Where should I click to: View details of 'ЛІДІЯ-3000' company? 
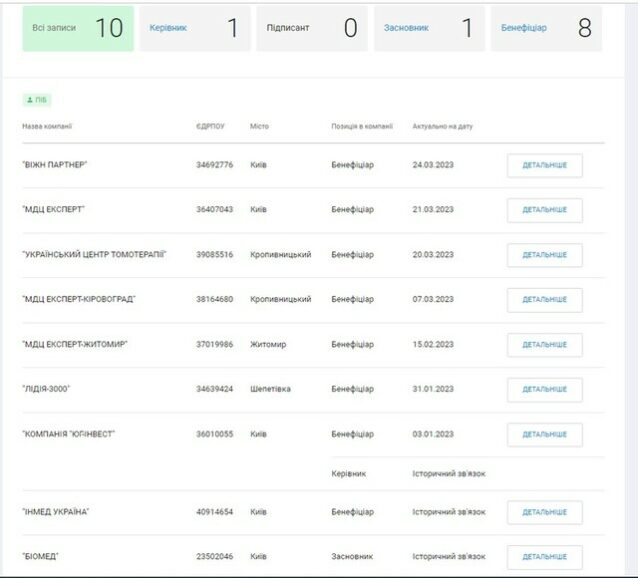(x=544, y=390)
